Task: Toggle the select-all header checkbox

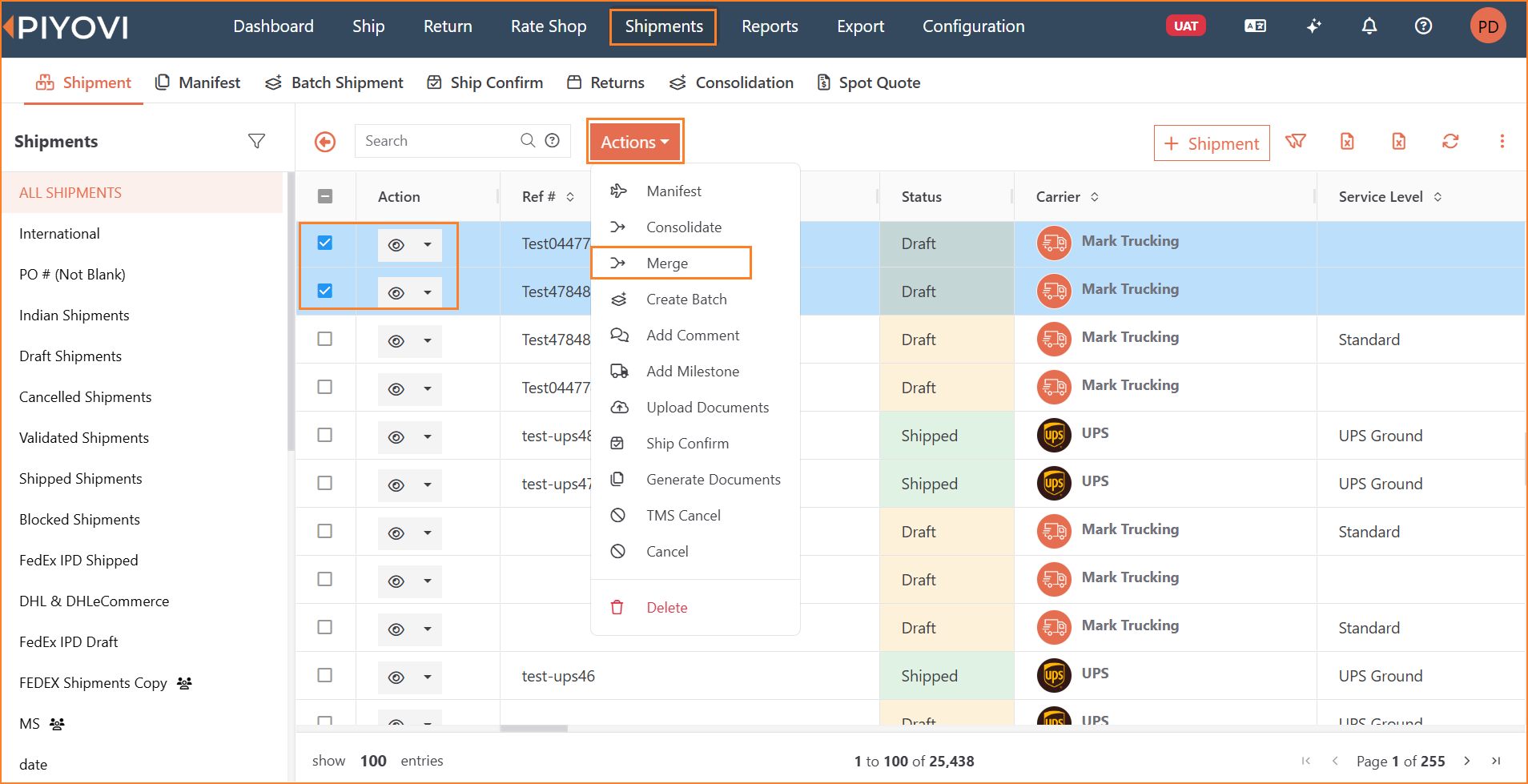Action: pos(325,196)
